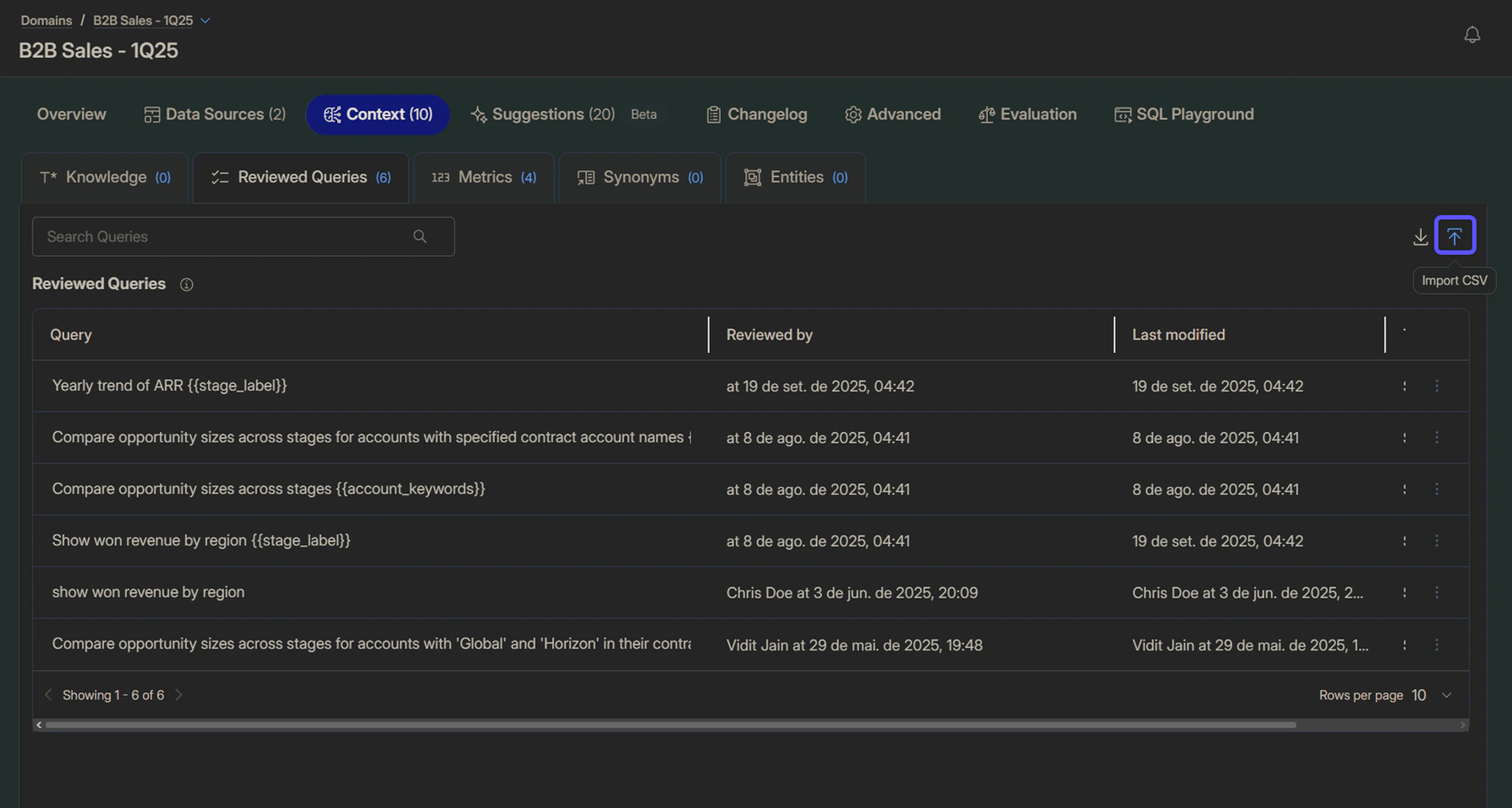Viewport: 1512px width, 808px height.
Task: Open row menu for Vidit Jain's query
Action: (x=1437, y=644)
